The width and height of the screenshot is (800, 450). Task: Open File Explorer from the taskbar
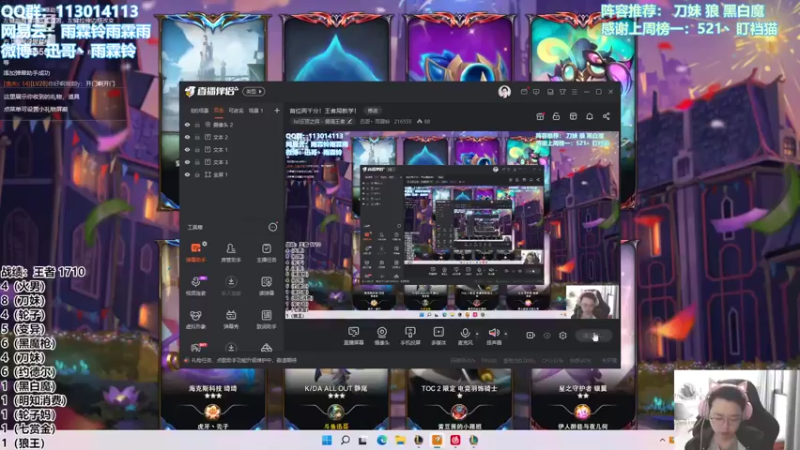pos(400,440)
